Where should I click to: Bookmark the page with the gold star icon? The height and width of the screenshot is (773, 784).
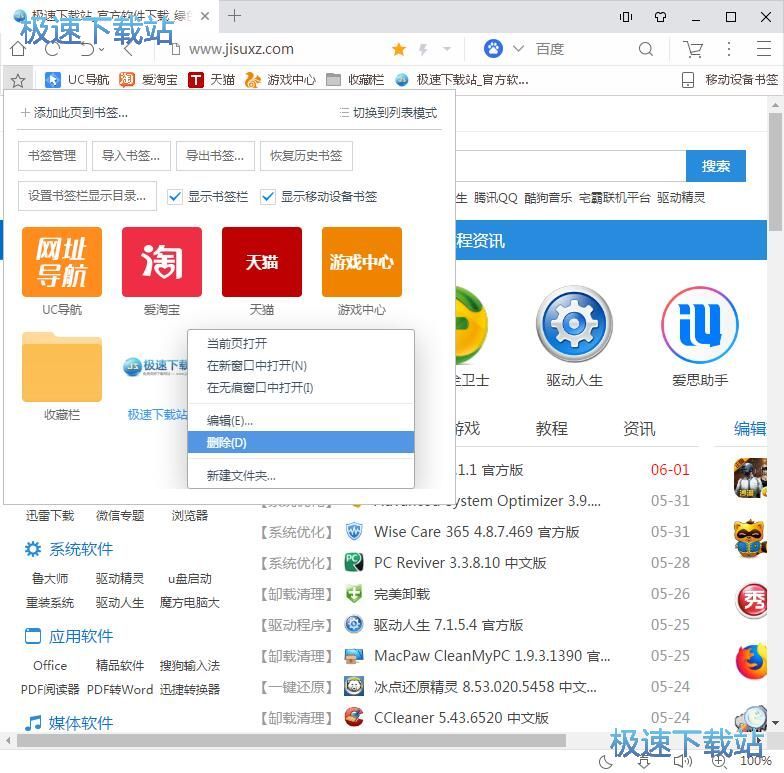point(399,49)
